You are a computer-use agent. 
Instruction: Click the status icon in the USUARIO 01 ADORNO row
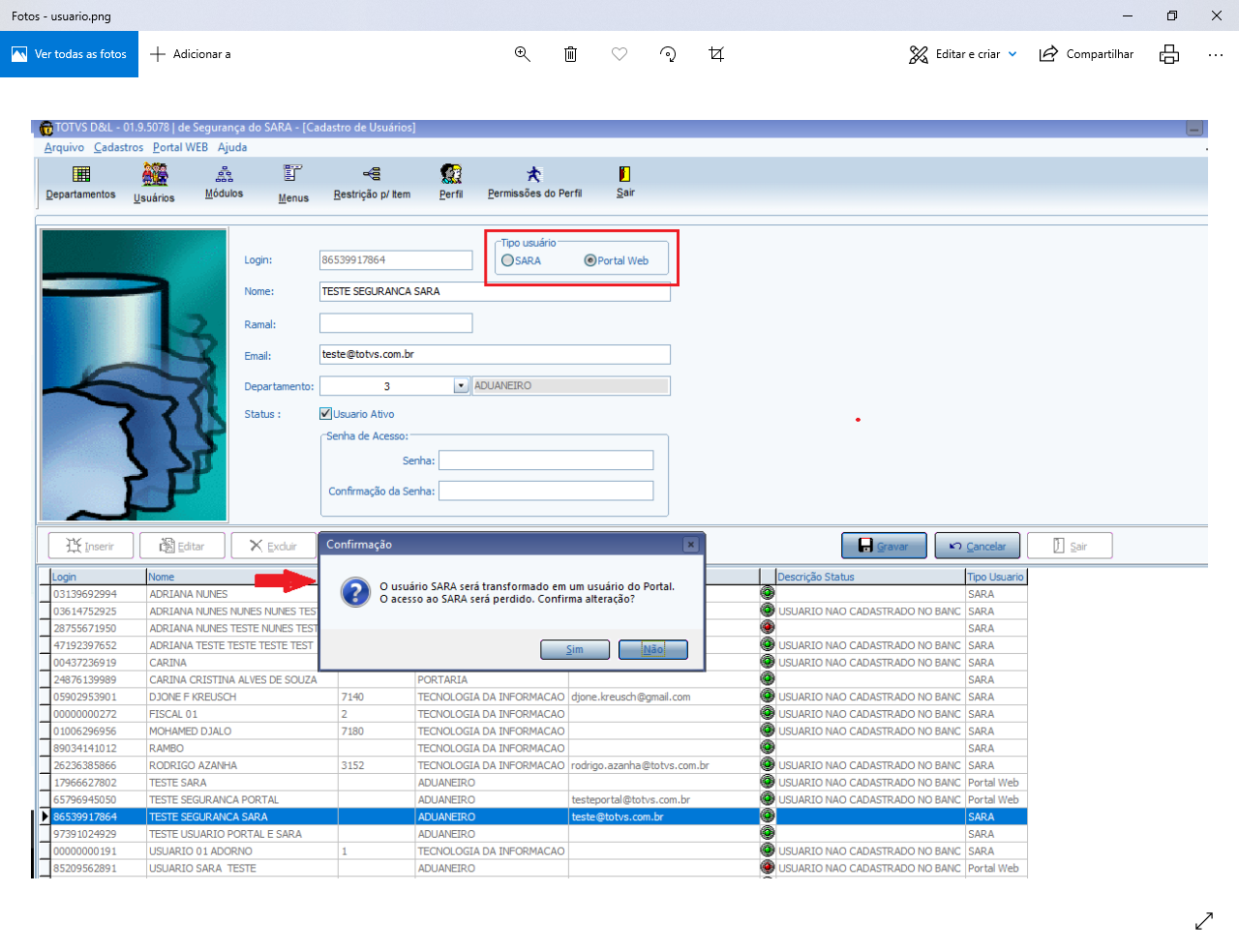[768, 850]
